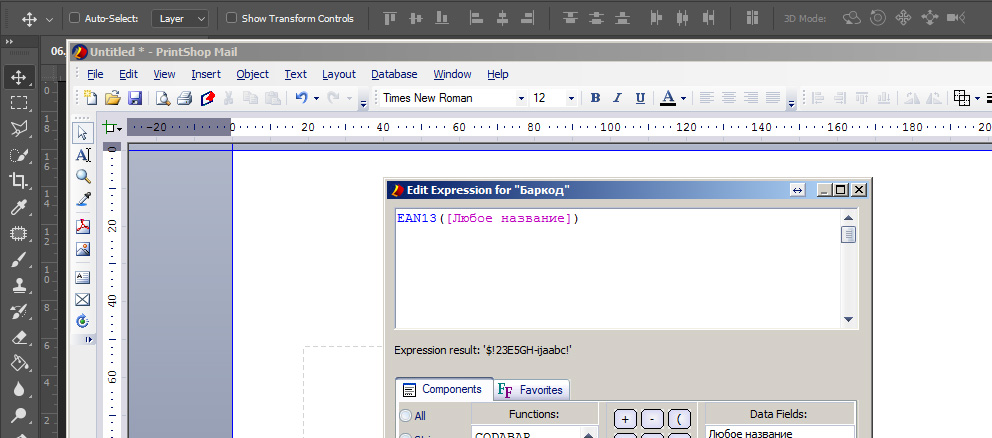
Task: Click Photoshop distribute spacing icon
Action: [752, 18]
